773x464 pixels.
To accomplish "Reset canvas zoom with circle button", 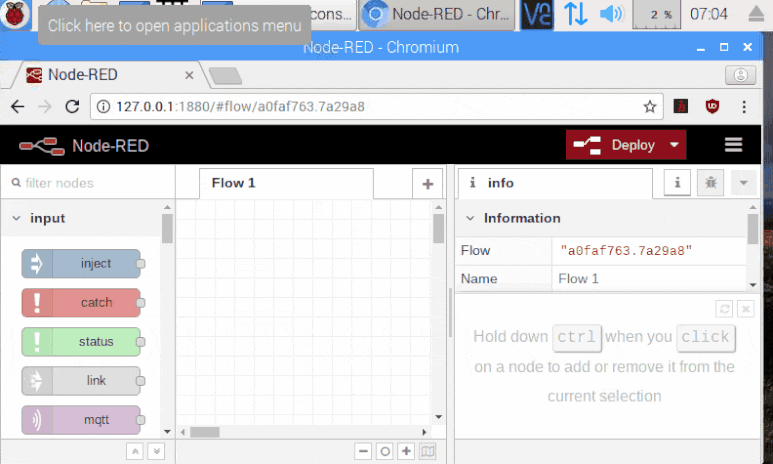I will point(385,452).
